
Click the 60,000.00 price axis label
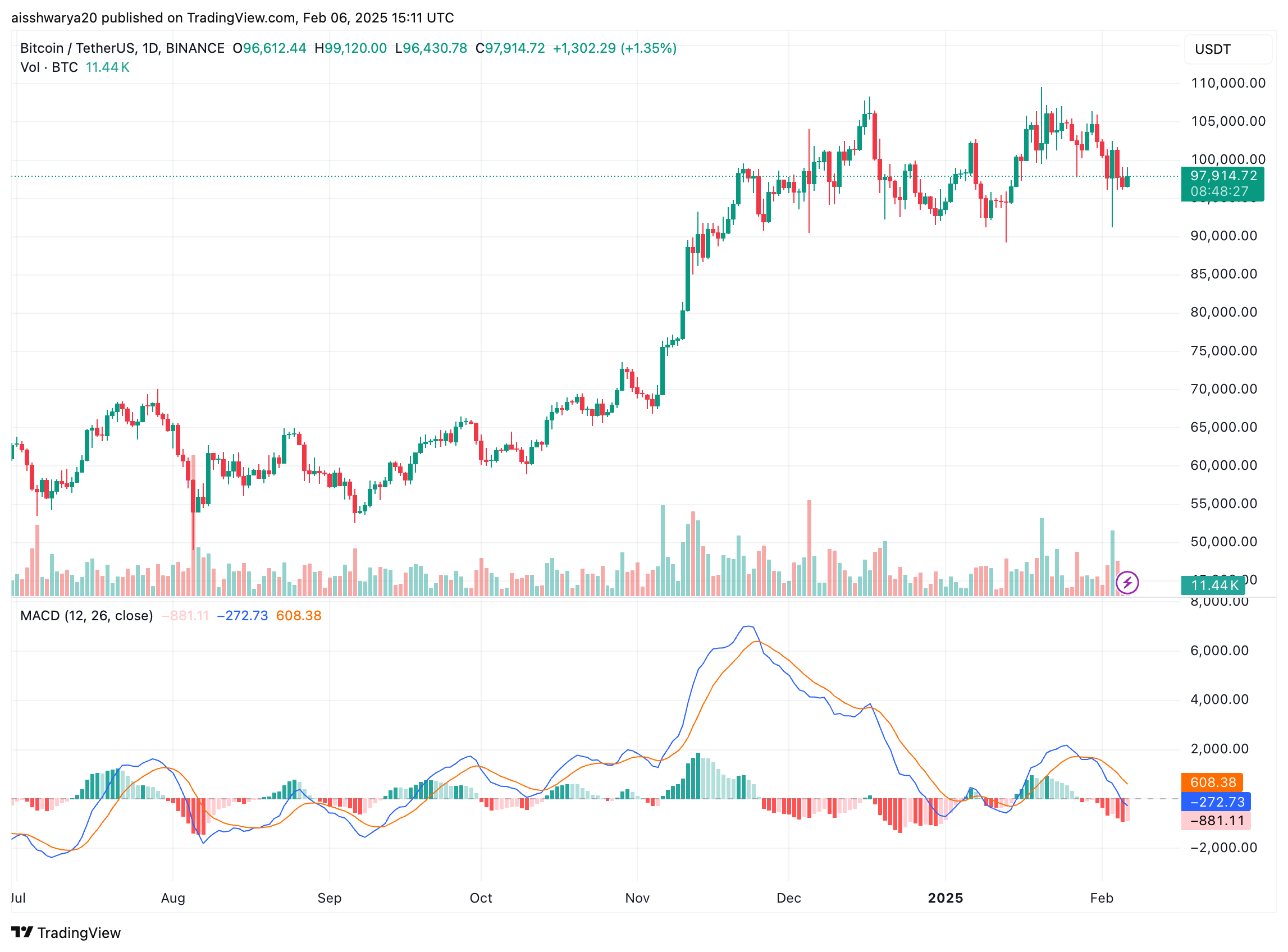[1224, 466]
